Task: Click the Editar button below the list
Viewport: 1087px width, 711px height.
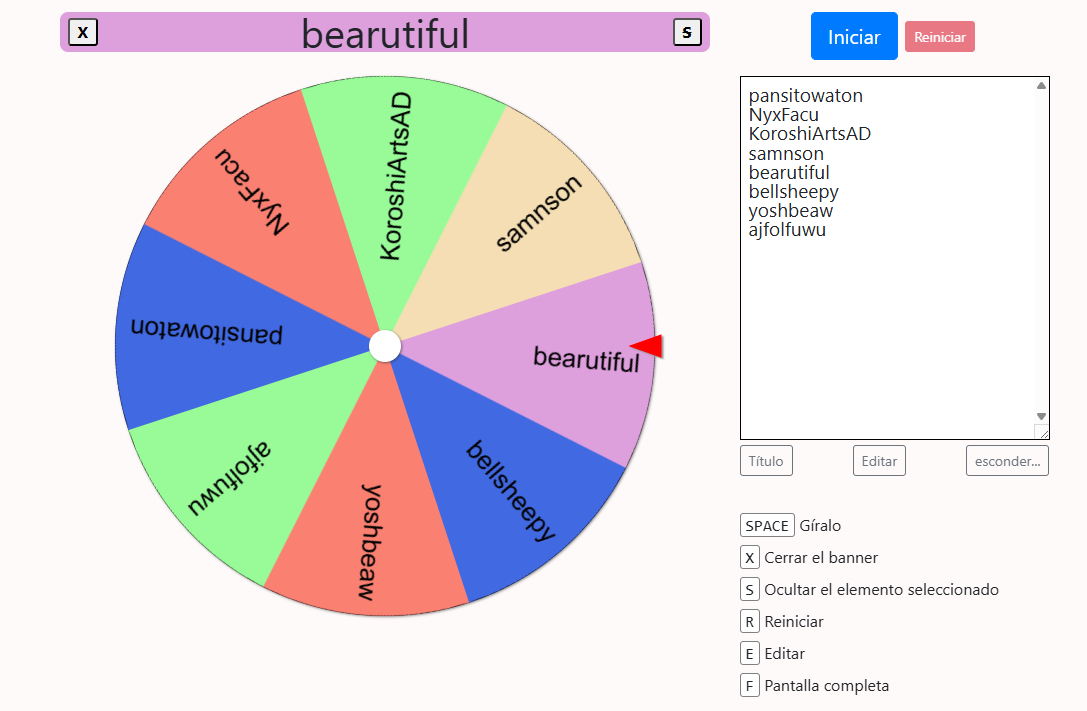Action: point(879,461)
